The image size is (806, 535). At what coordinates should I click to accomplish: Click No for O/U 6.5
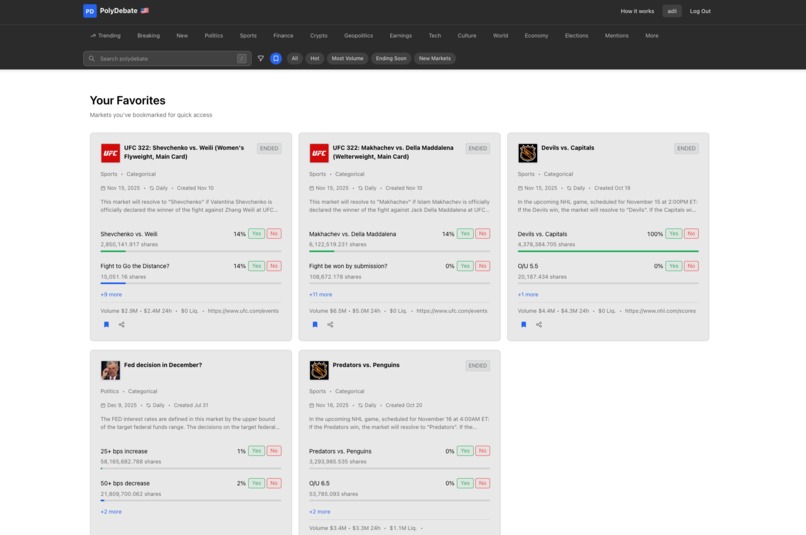483,483
